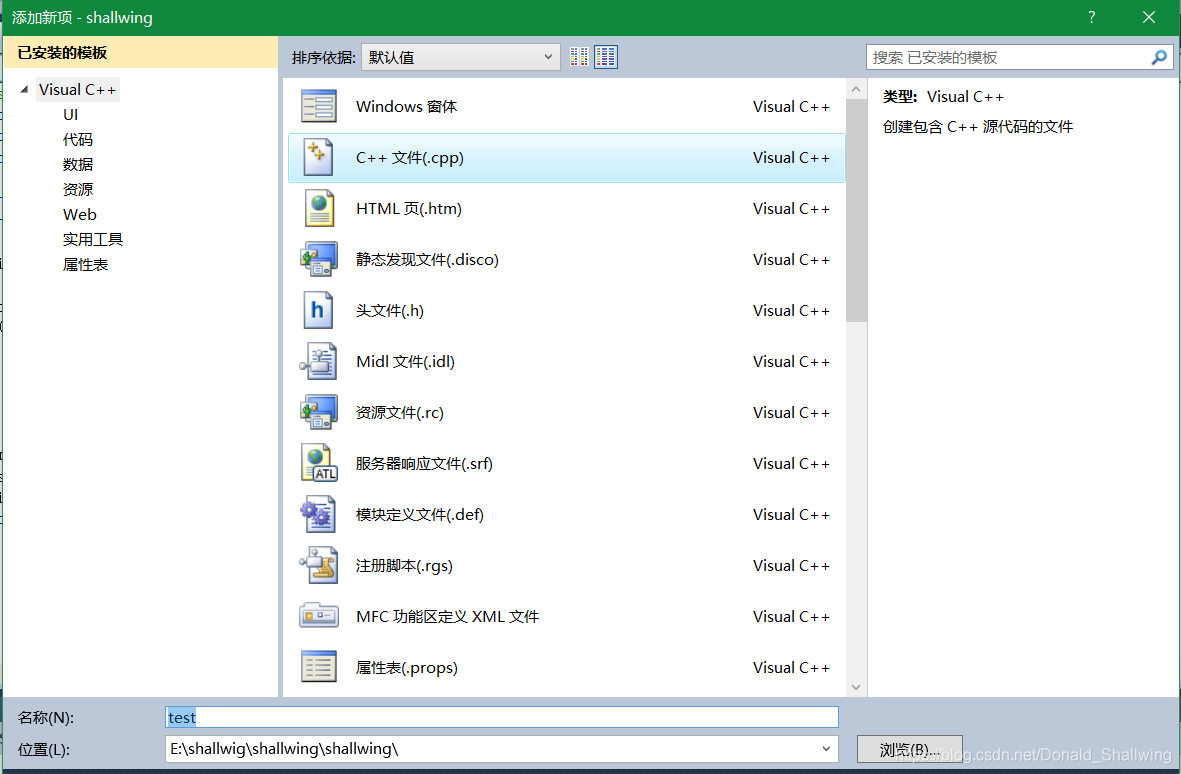Viewport: 1181px width, 774px height.
Task: Click the template list scrollbar thumb
Action: (x=856, y=209)
